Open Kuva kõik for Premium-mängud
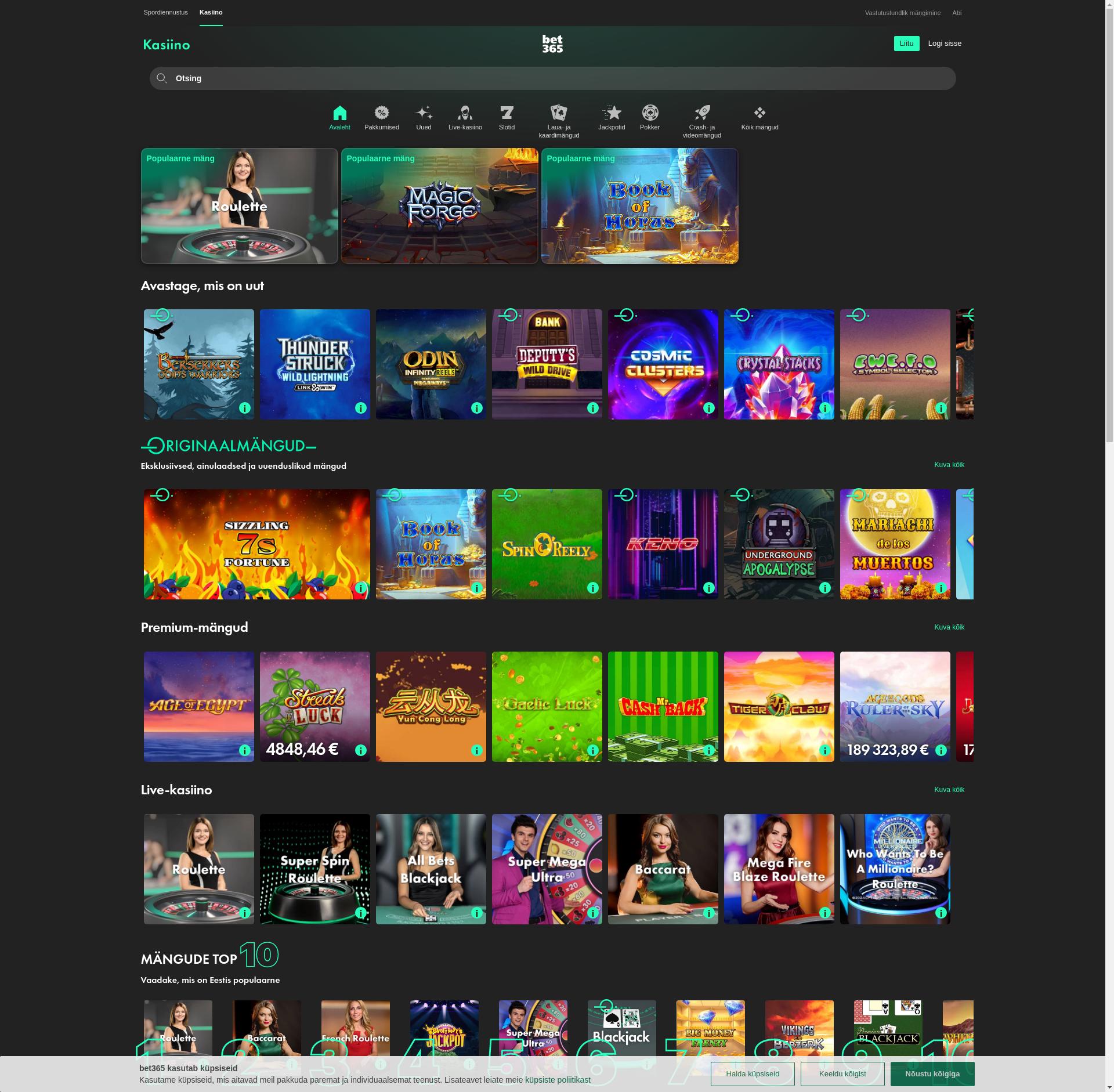Viewport: 1114px width, 1092px height. coord(949,627)
